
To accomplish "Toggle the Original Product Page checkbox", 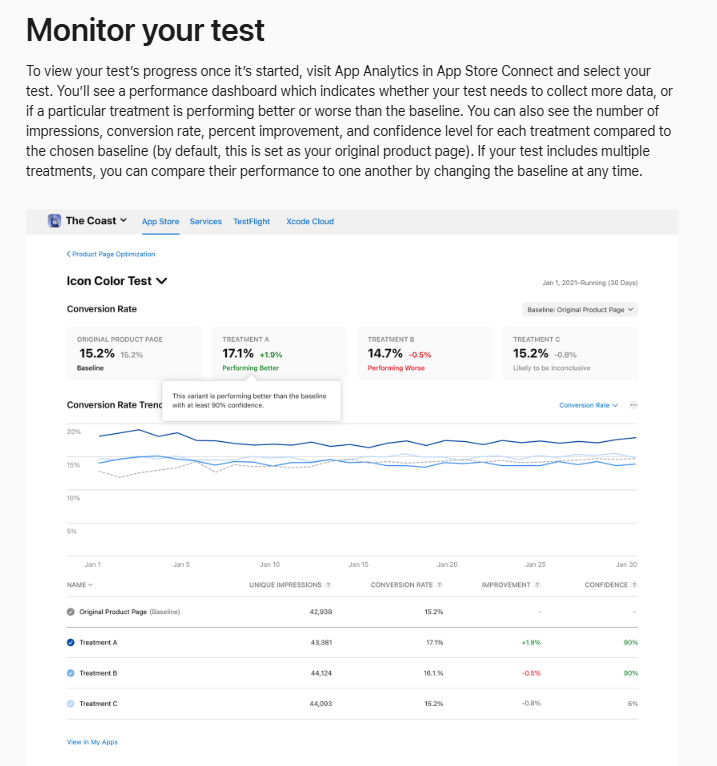I will point(71,611).
